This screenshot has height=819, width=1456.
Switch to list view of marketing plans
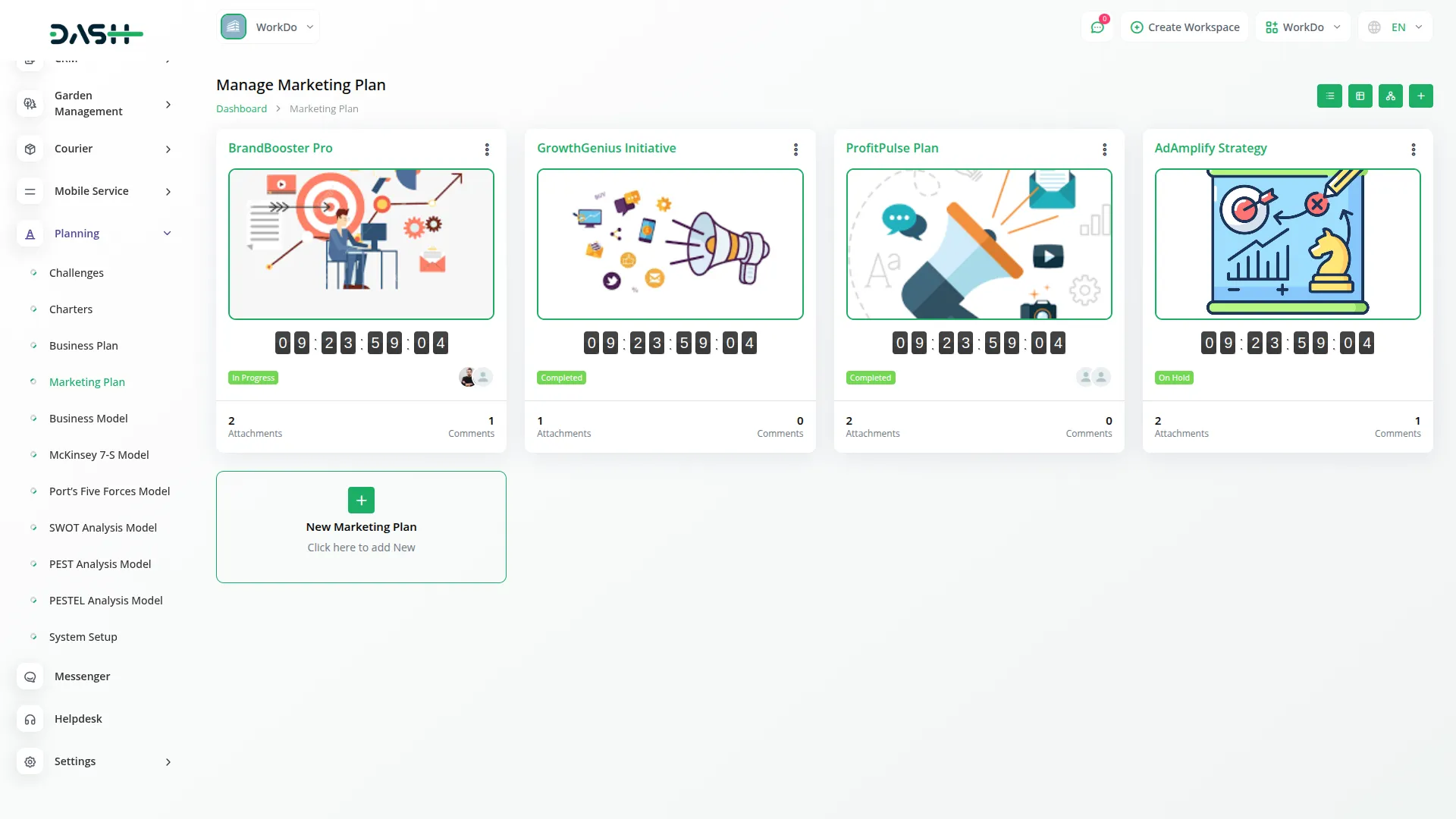tap(1329, 96)
